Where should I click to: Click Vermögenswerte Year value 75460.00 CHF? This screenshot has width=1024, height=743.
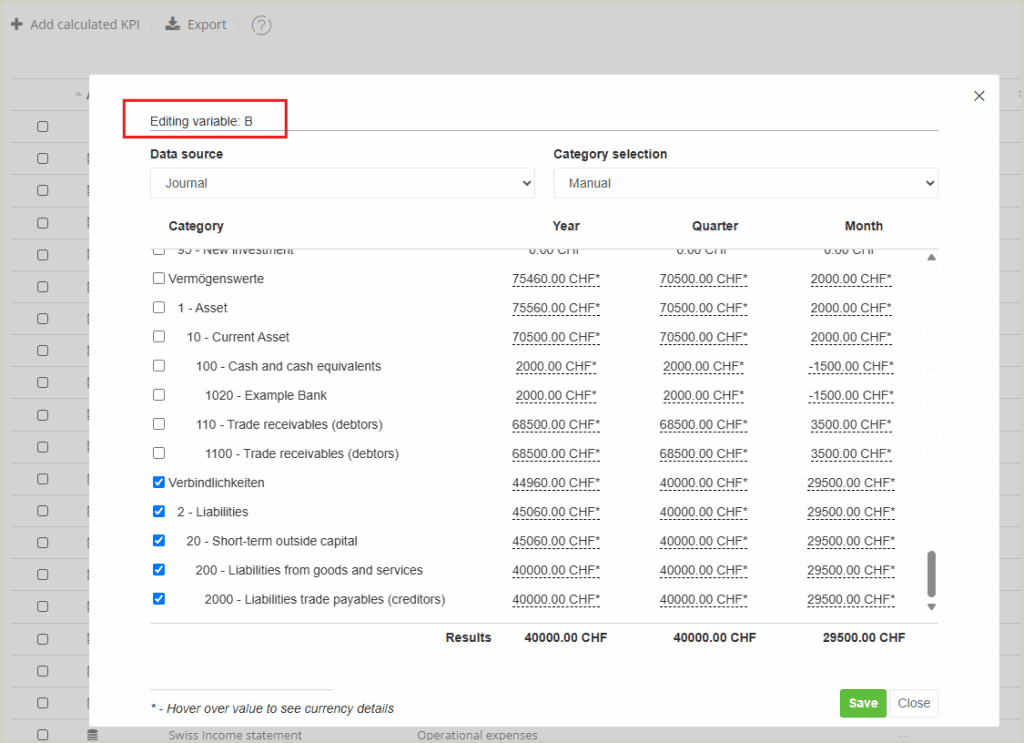[556, 279]
